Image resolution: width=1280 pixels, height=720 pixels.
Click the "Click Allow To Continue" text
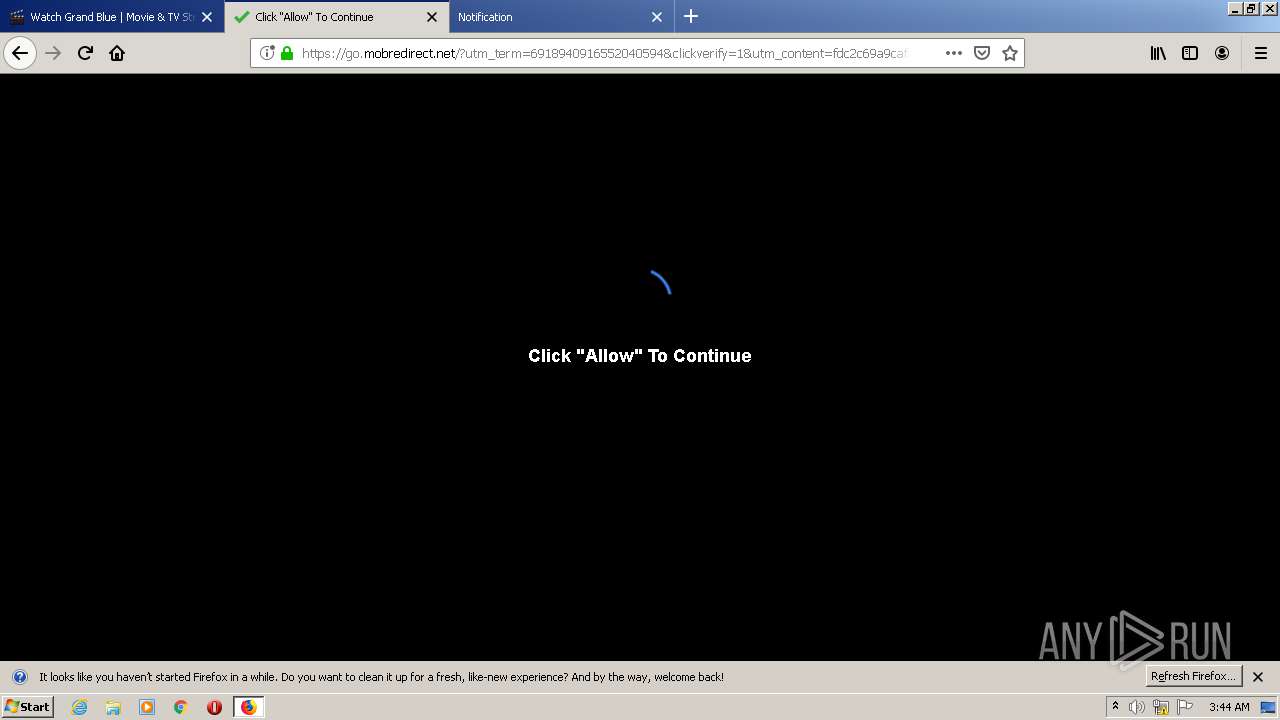tap(640, 356)
